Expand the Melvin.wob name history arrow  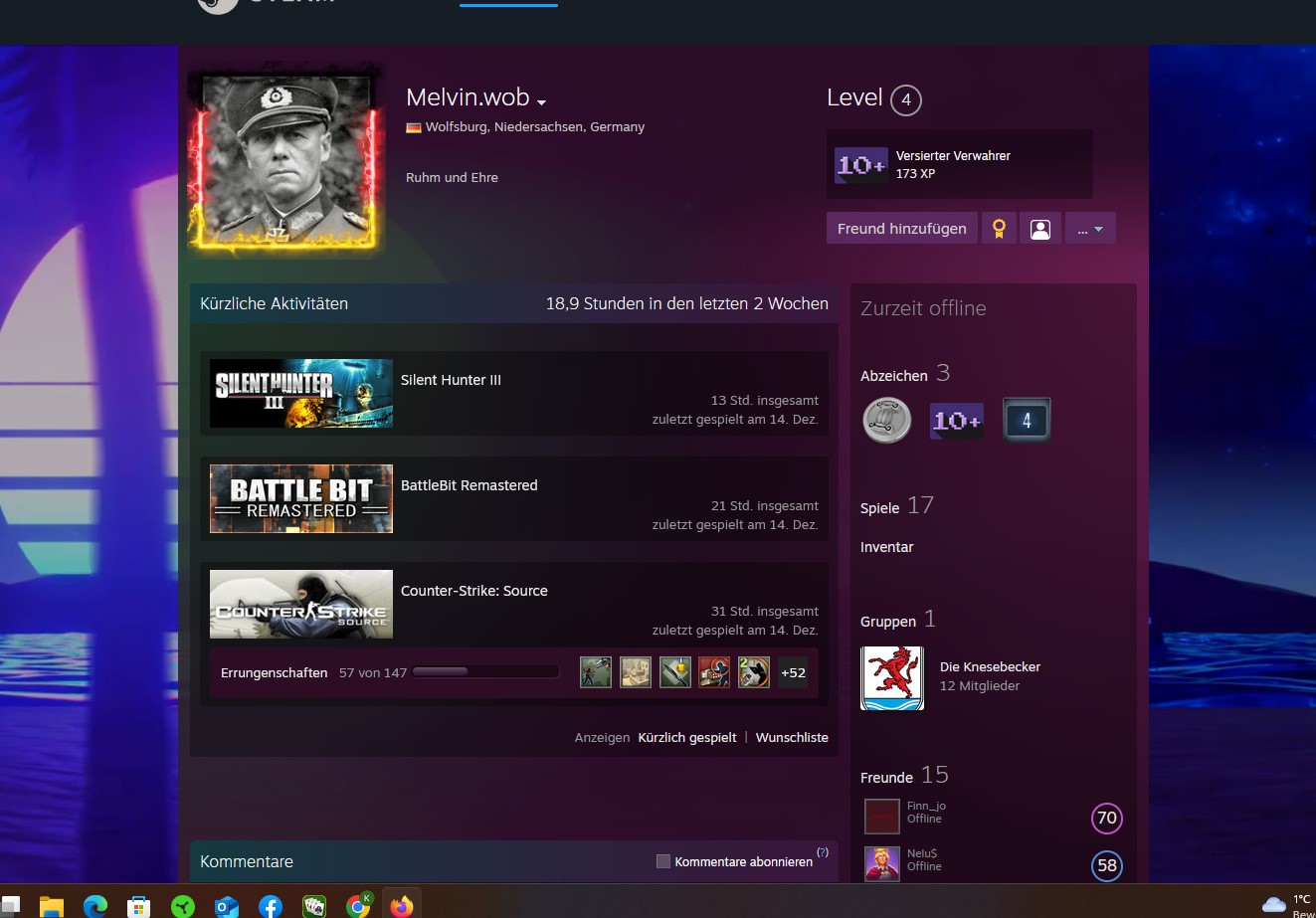click(x=542, y=101)
